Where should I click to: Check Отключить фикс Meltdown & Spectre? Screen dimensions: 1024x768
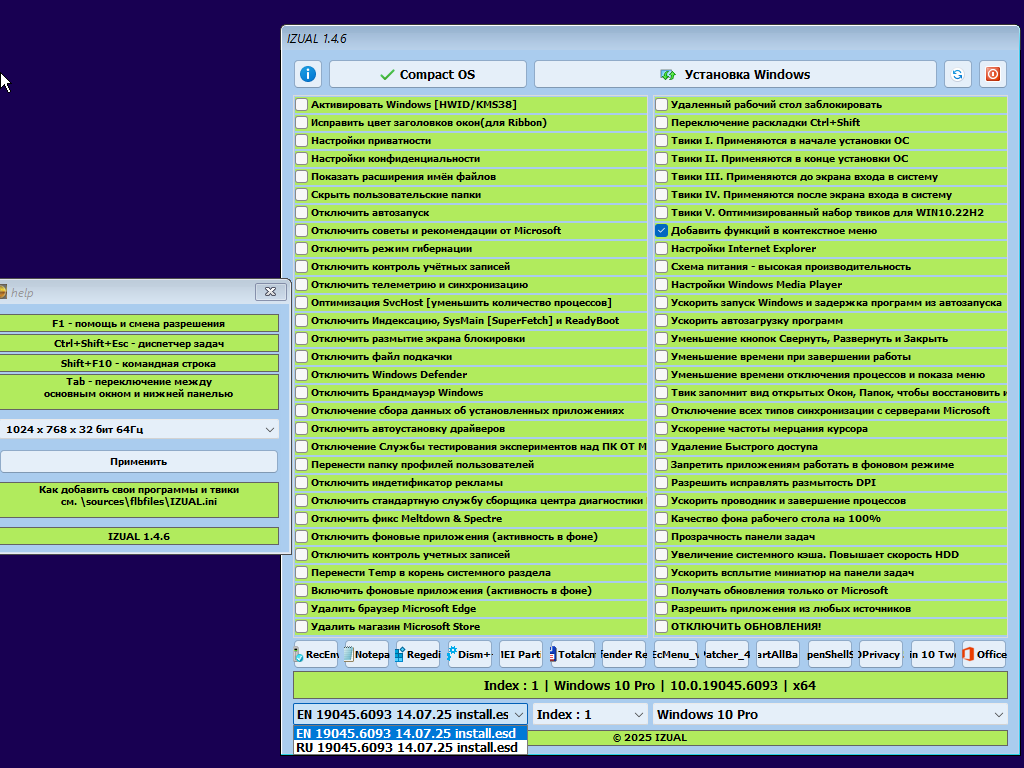(301, 519)
